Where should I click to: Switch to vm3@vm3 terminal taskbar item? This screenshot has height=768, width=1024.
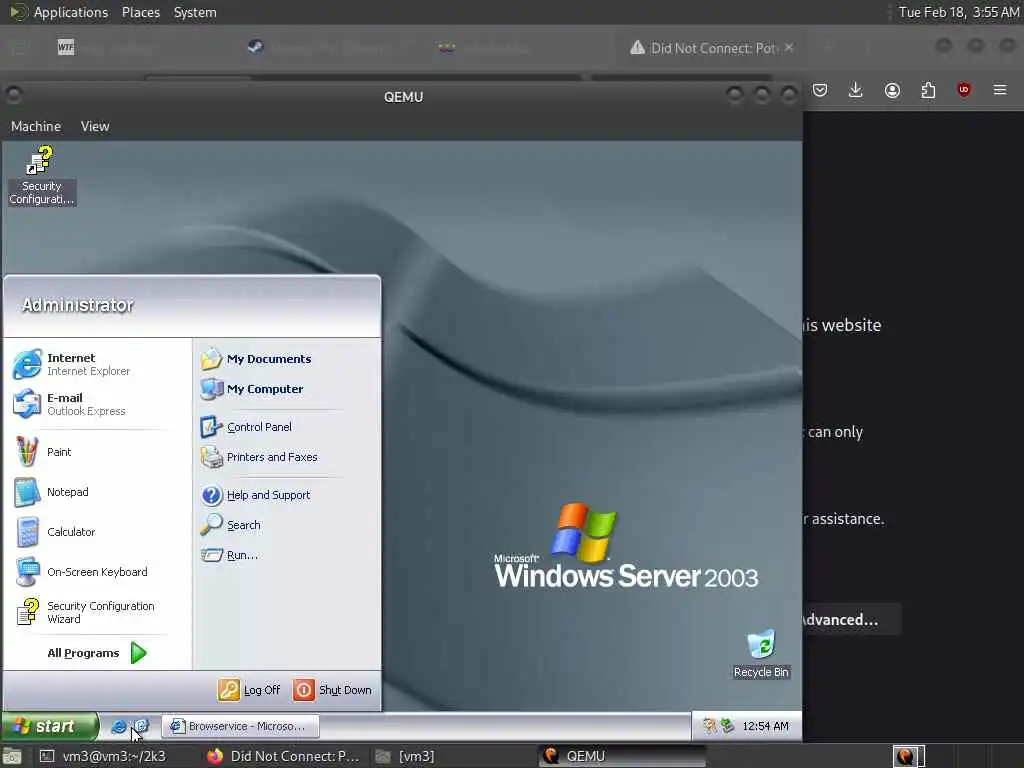(x=103, y=756)
